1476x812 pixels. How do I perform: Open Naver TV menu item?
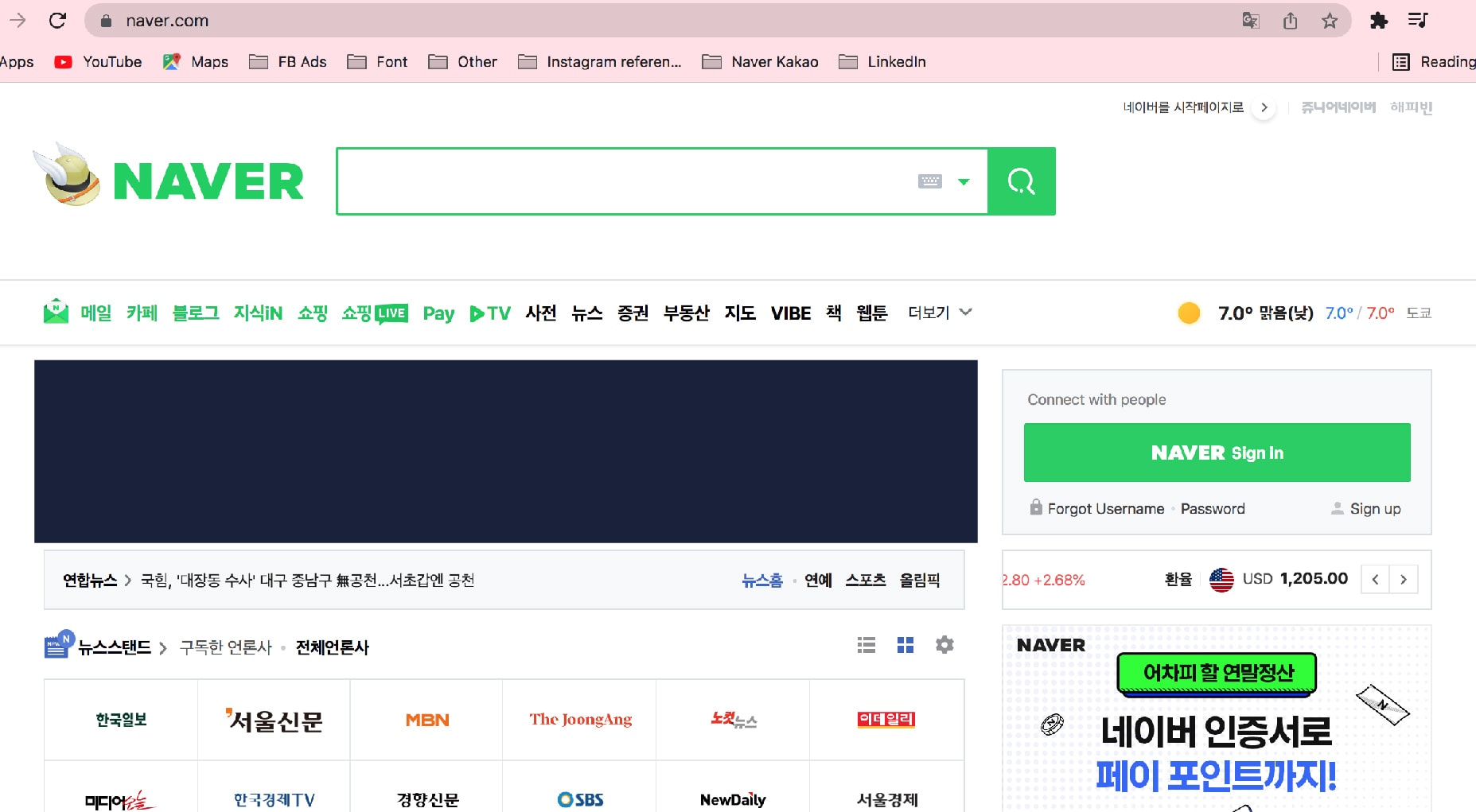coord(490,313)
